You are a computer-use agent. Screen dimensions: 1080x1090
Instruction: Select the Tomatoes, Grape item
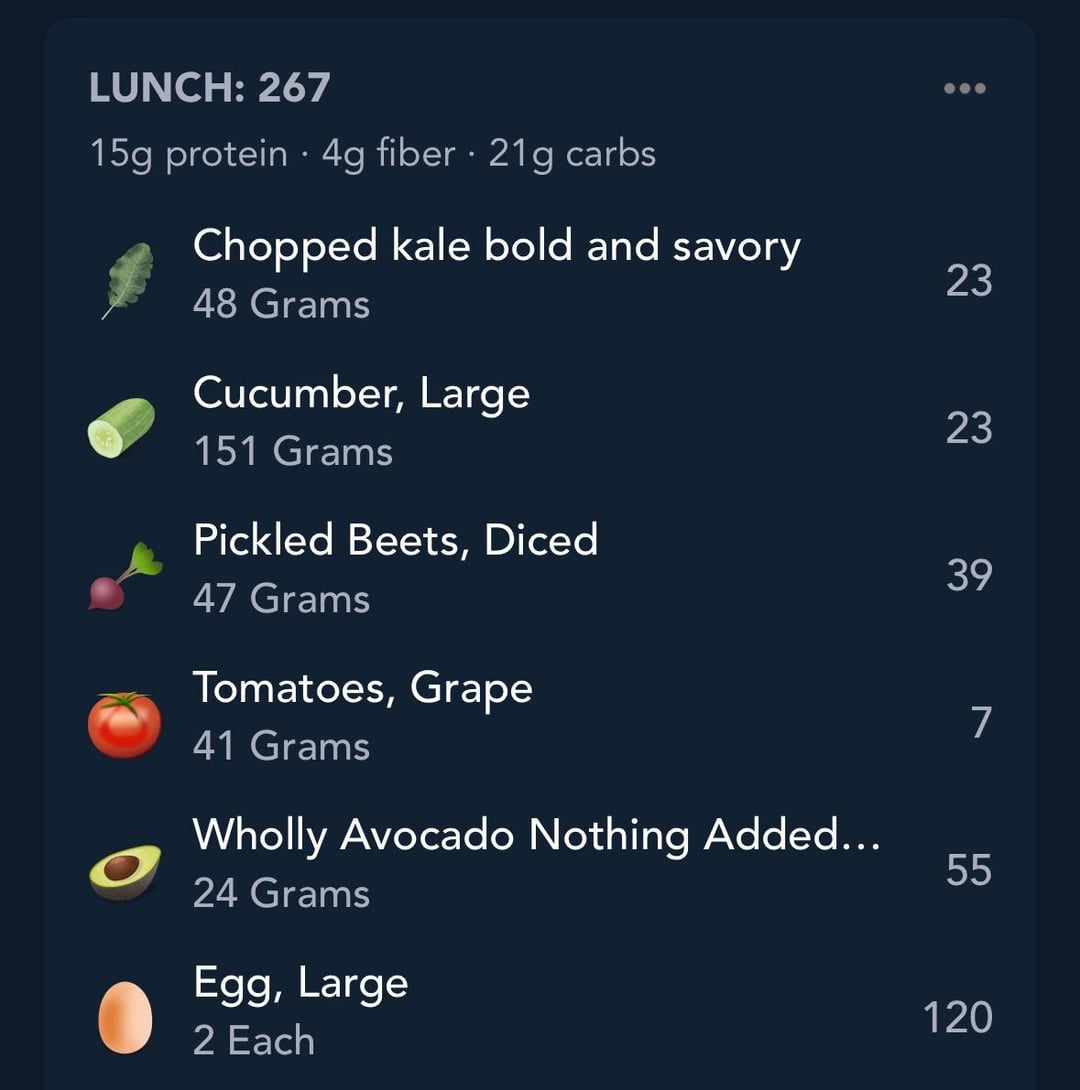362,688
